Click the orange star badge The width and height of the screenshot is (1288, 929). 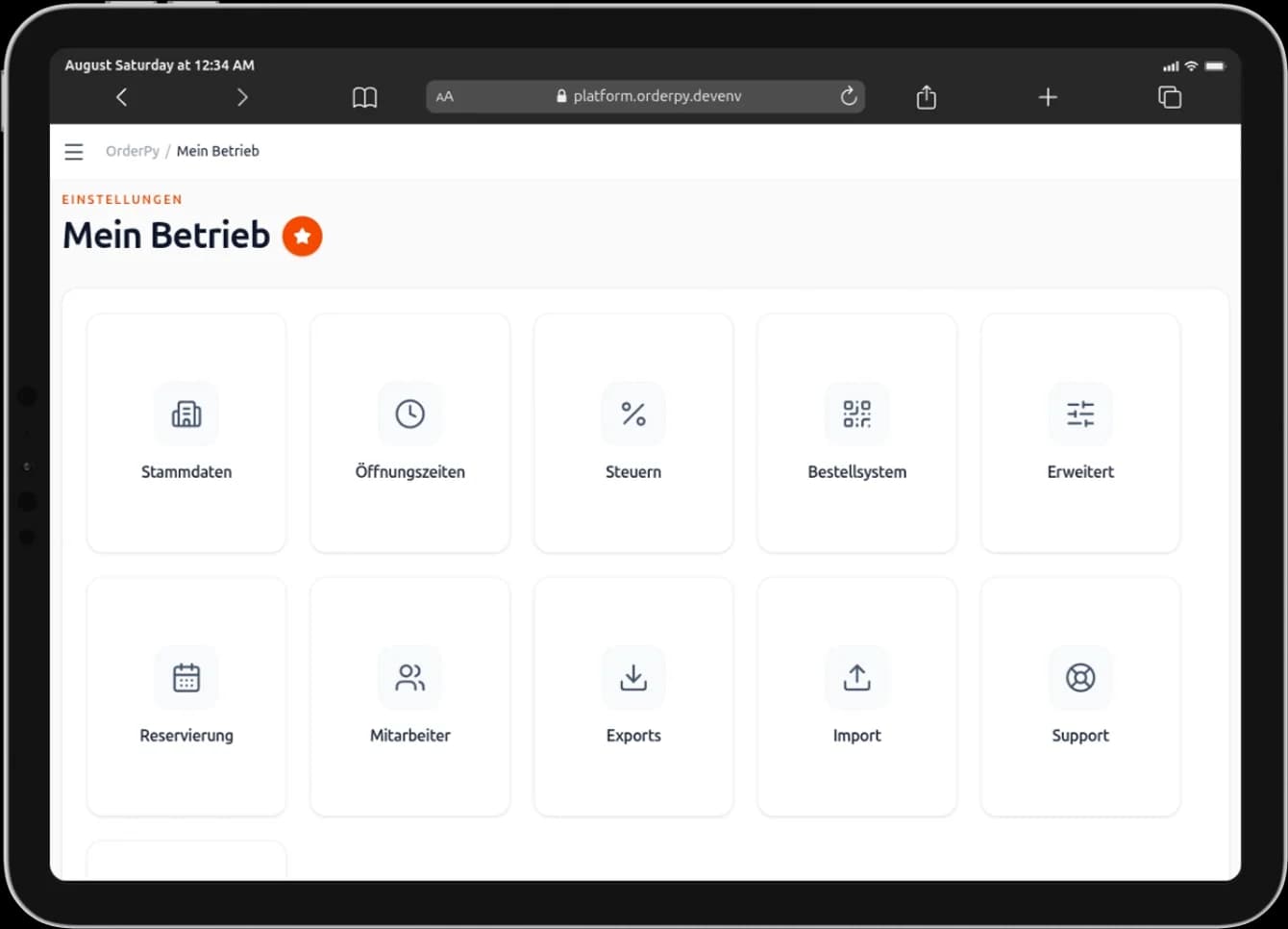pos(302,236)
